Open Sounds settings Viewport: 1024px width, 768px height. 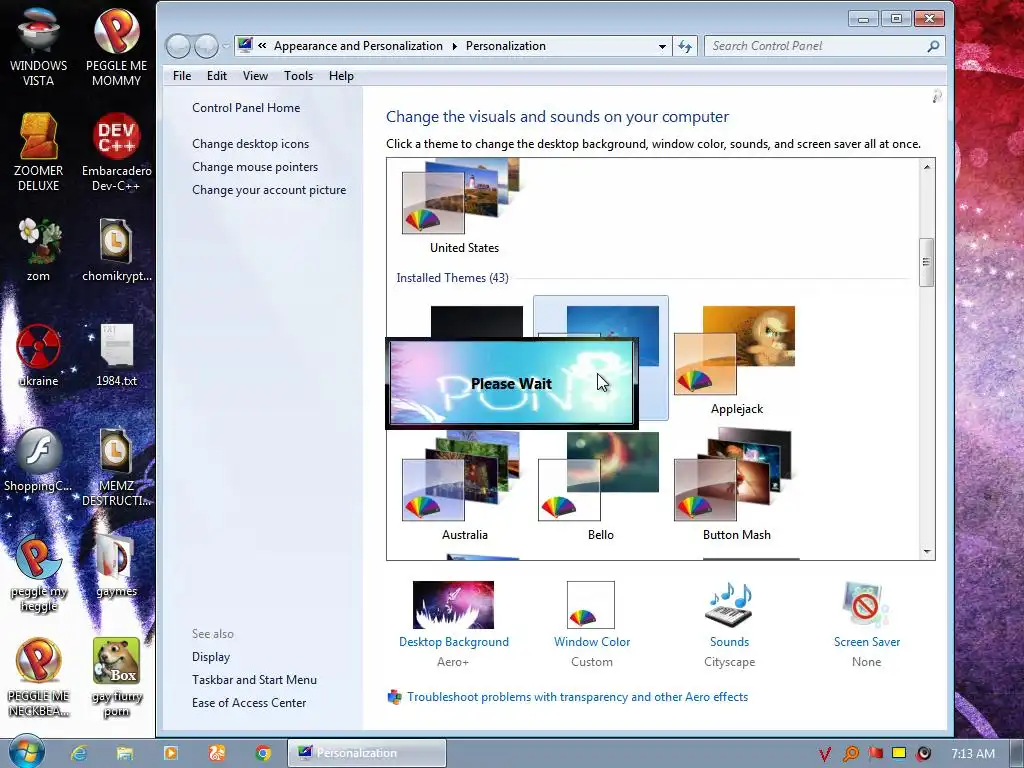729,624
